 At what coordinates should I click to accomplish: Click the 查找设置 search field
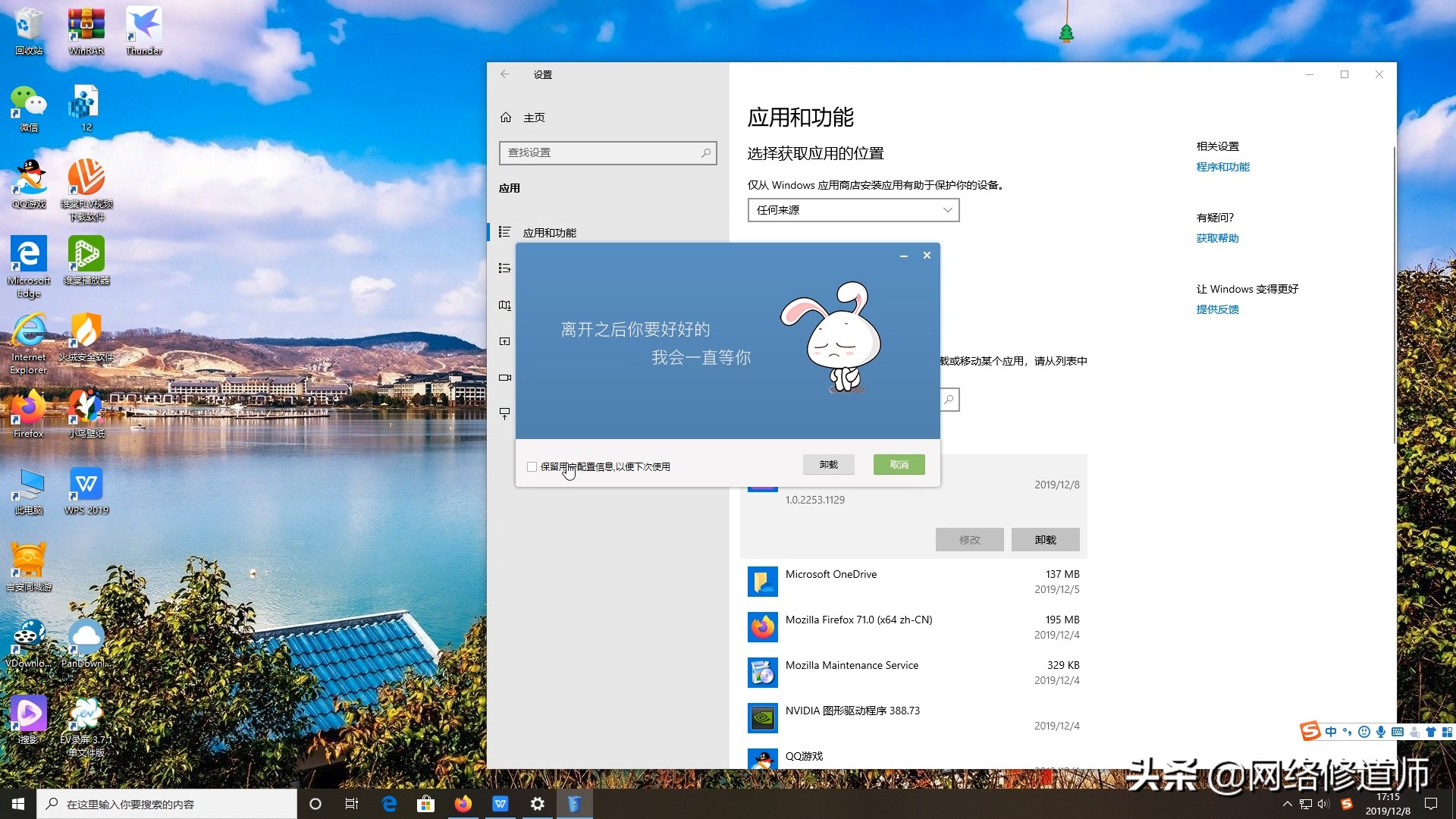(607, 152)
